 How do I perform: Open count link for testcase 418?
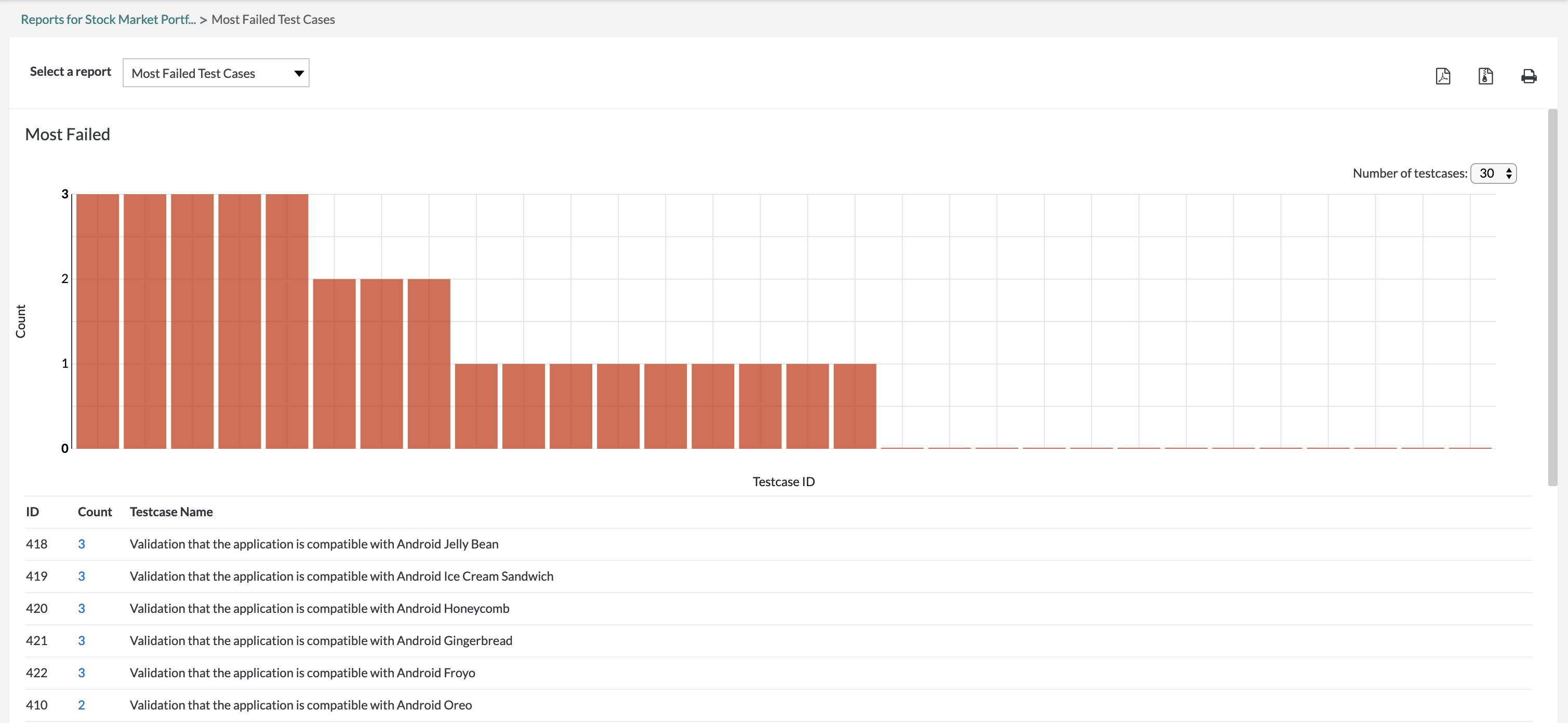[x=82, y=544]
